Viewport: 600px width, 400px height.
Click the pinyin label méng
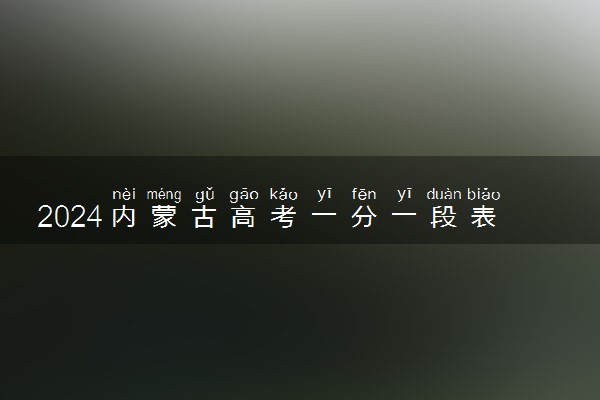(x=164, y=195)
